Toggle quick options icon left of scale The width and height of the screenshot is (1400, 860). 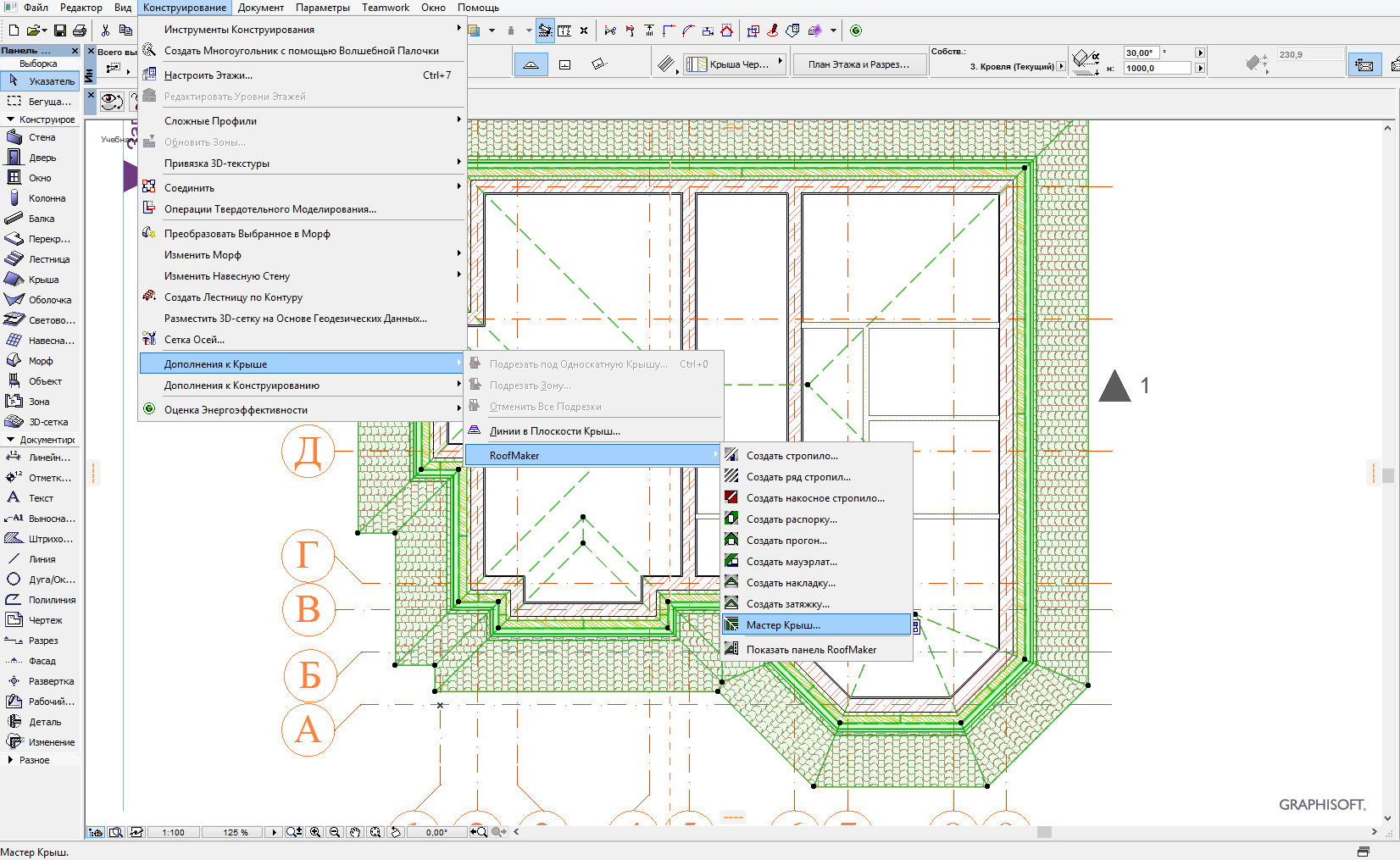96,832
